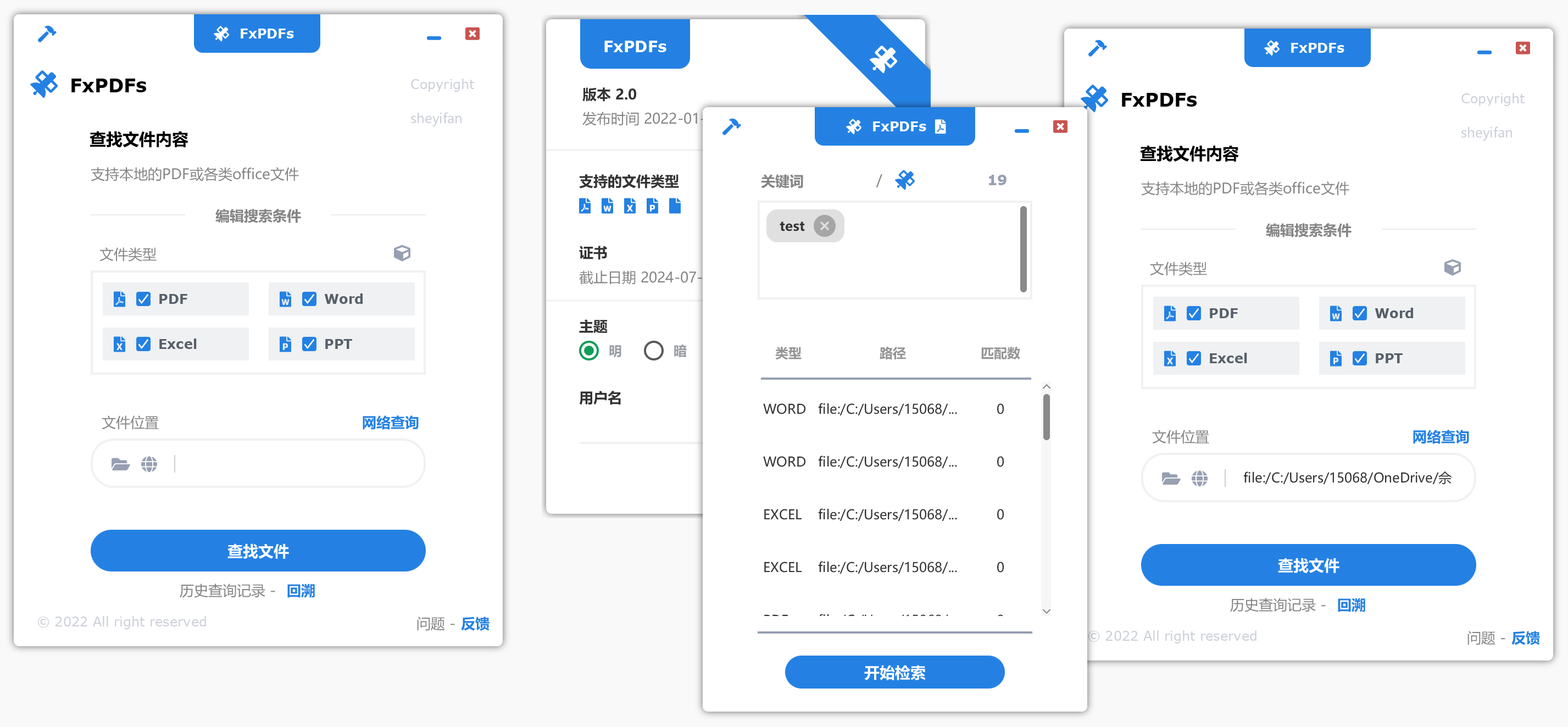Uncheck the Word checkbox in left window
The height and width of the screenshot is (727, 1568).
click(309, 299)
